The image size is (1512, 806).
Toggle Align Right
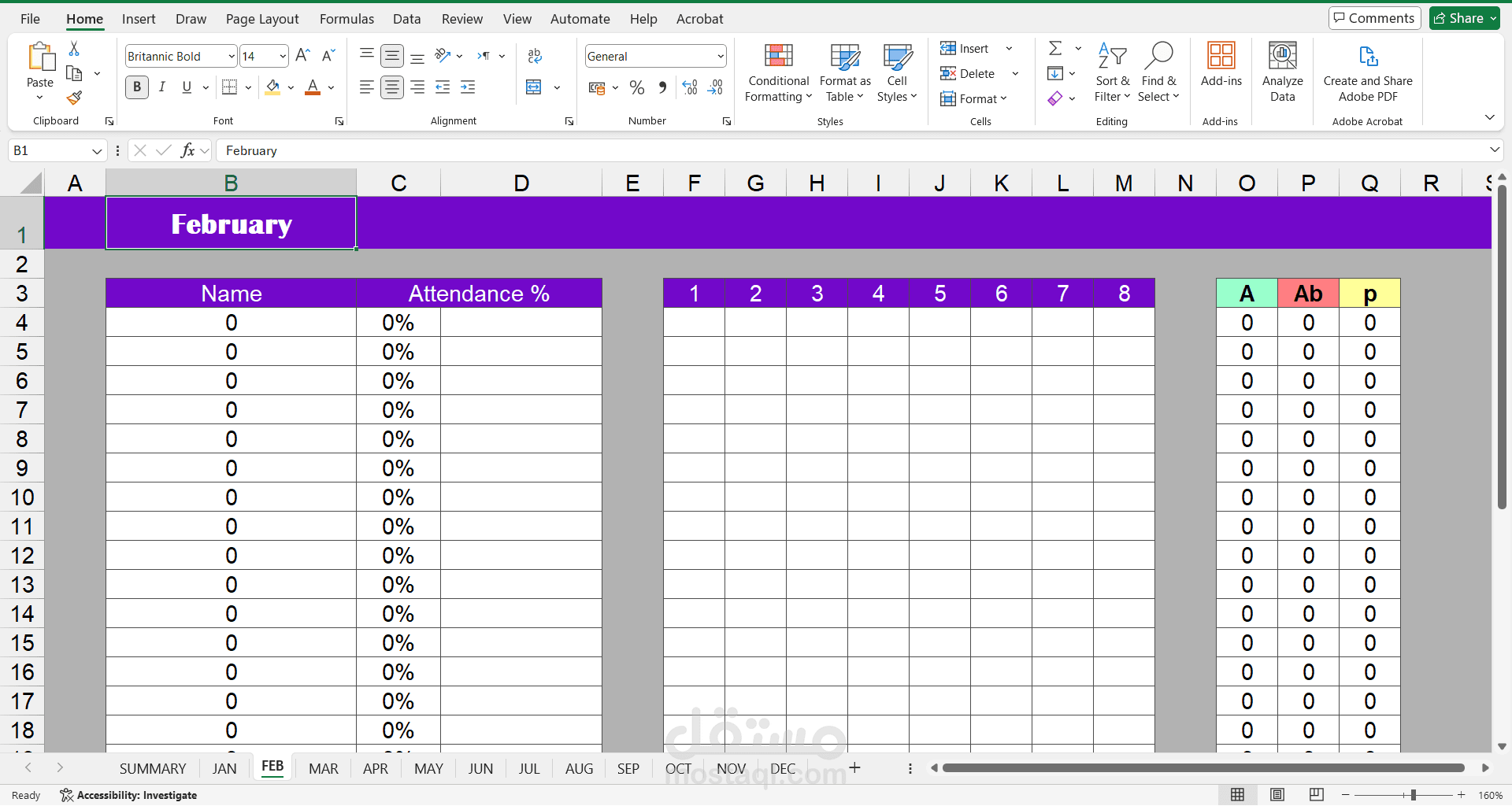(x=417, y=87)
